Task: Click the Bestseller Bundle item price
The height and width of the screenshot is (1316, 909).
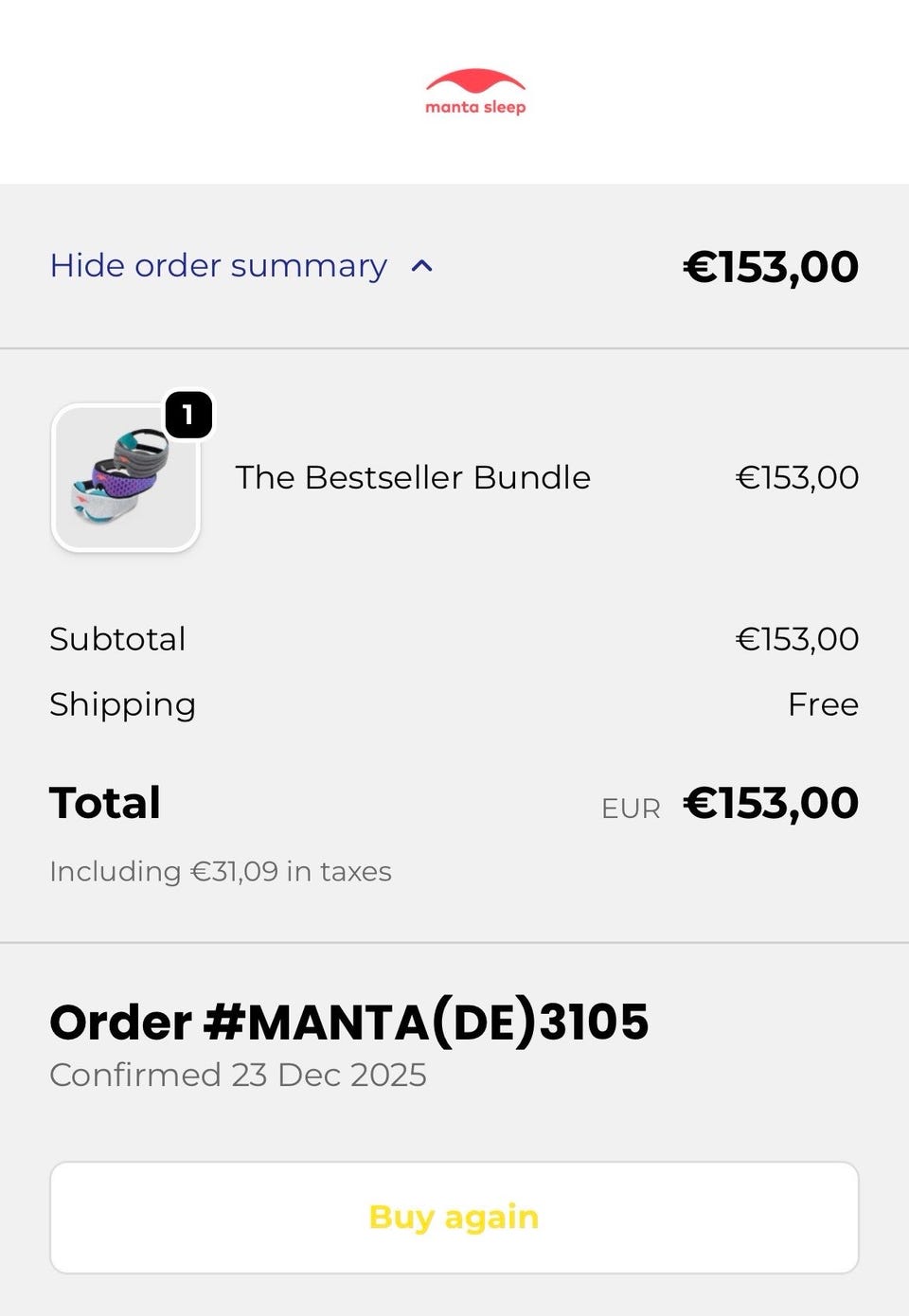Action: pyautogui.click(x=797, y=477)
